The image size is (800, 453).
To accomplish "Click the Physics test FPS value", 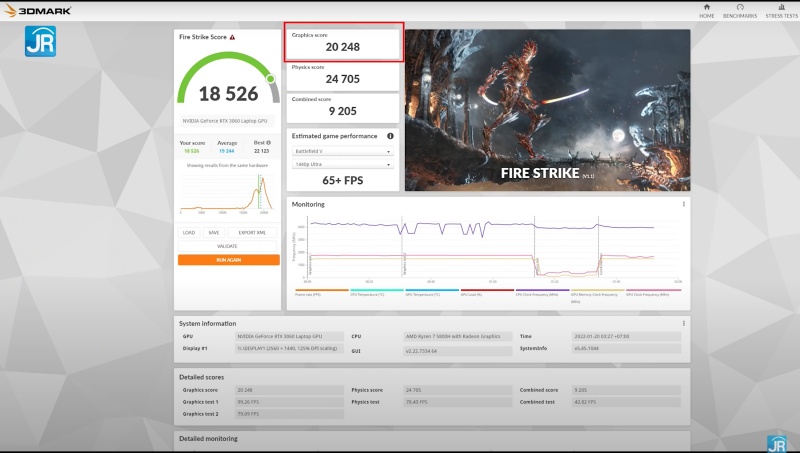I will coord(458,402).
